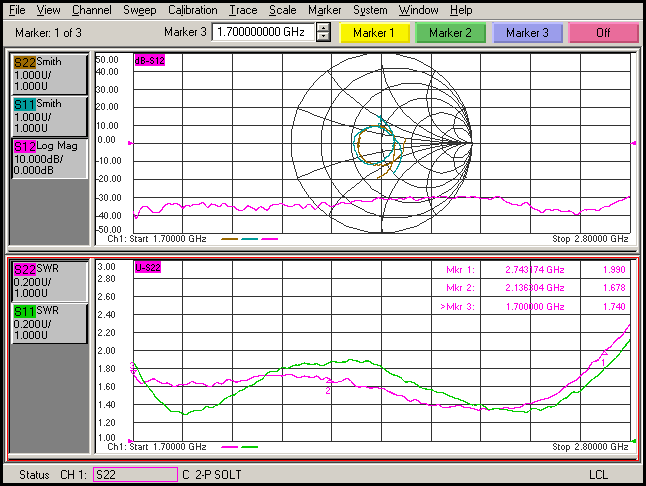
Task: Increase marker frequency with the up arrow
Action: coord(322,27)
